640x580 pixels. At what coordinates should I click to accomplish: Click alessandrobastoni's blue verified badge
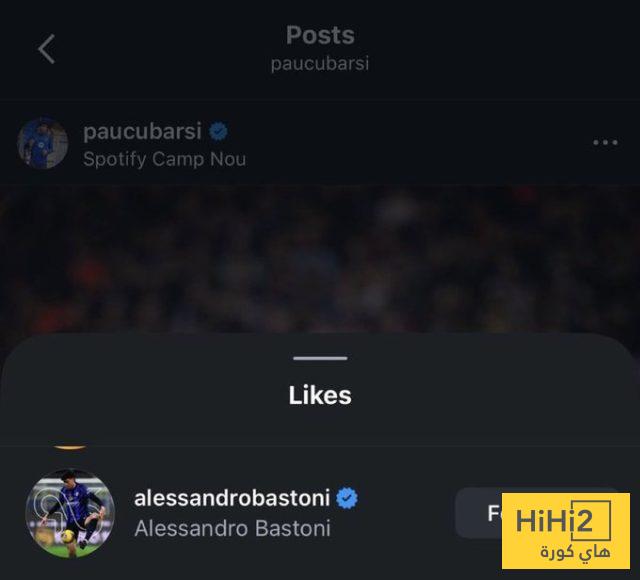pos(347,498)
